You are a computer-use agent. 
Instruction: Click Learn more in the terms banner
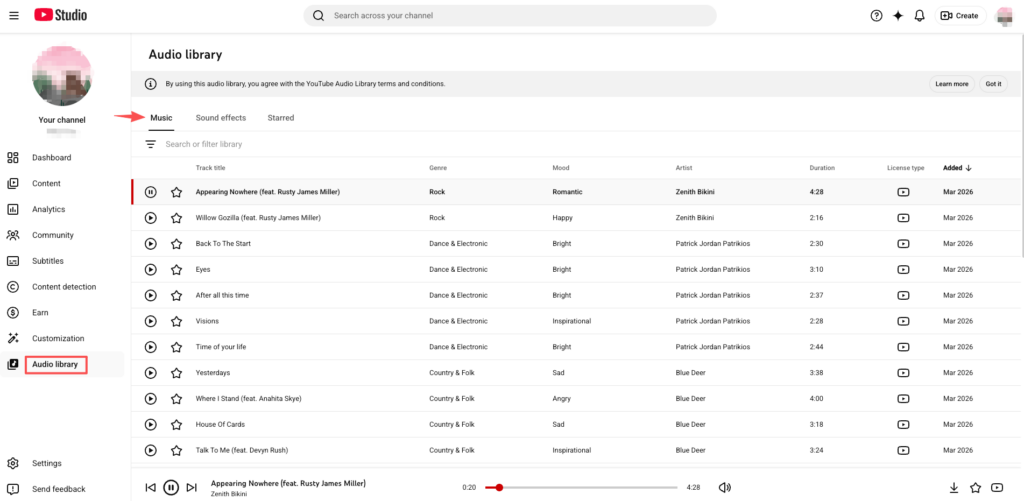coord(952,84)
